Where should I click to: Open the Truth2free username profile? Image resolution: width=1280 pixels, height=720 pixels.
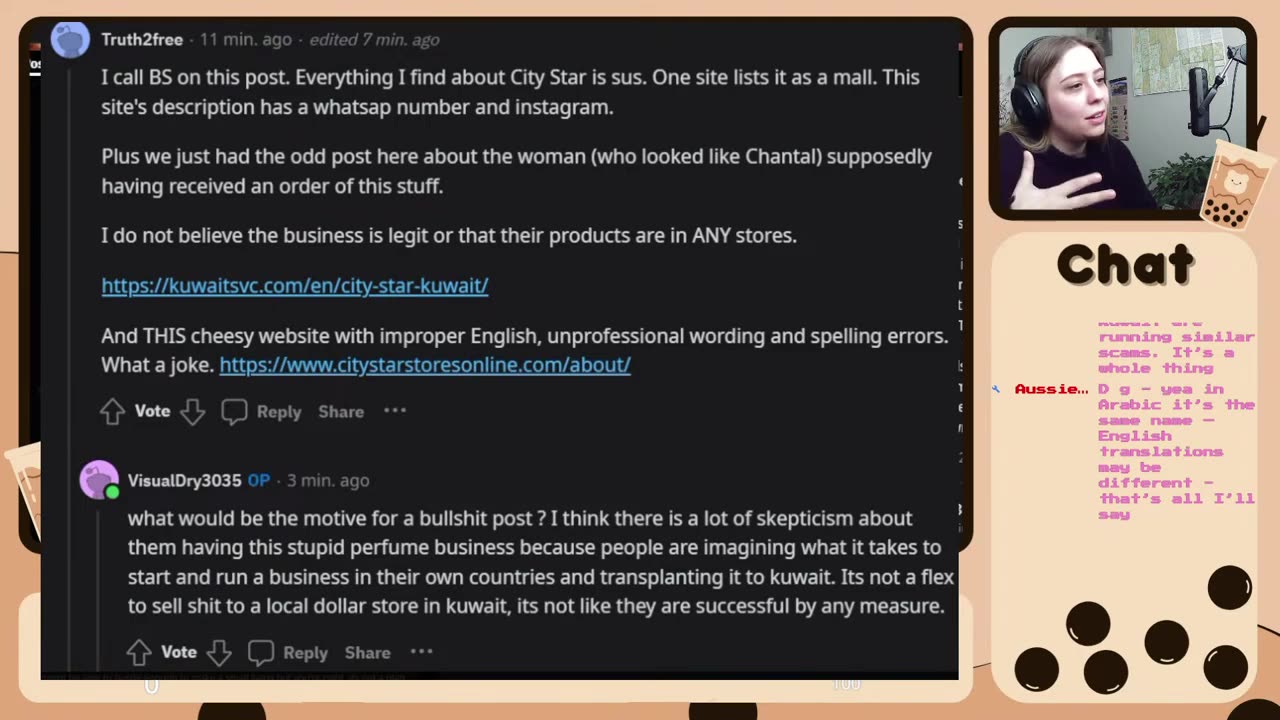(142, 40)
